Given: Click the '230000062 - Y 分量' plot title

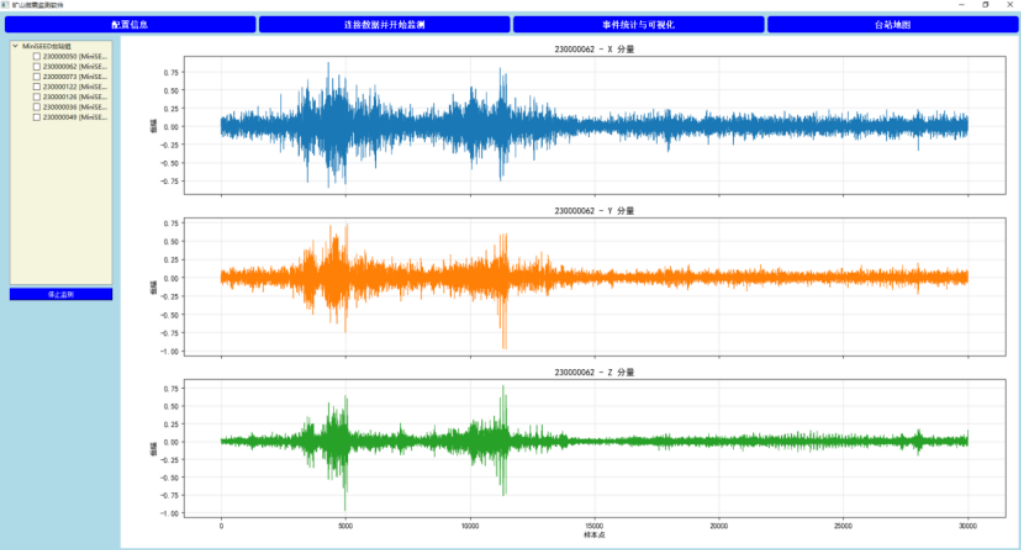Looking at the screenshot, I should (x=594, y=211).
